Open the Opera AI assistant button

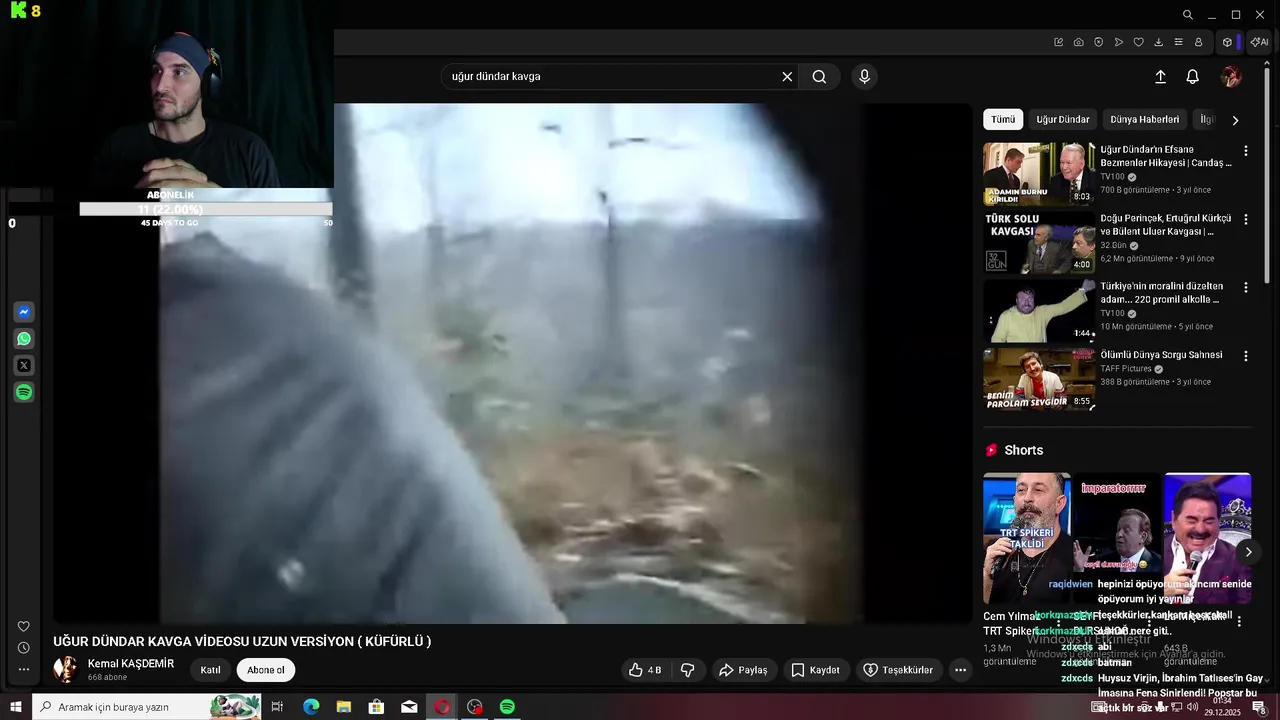tap(1259, 42)
